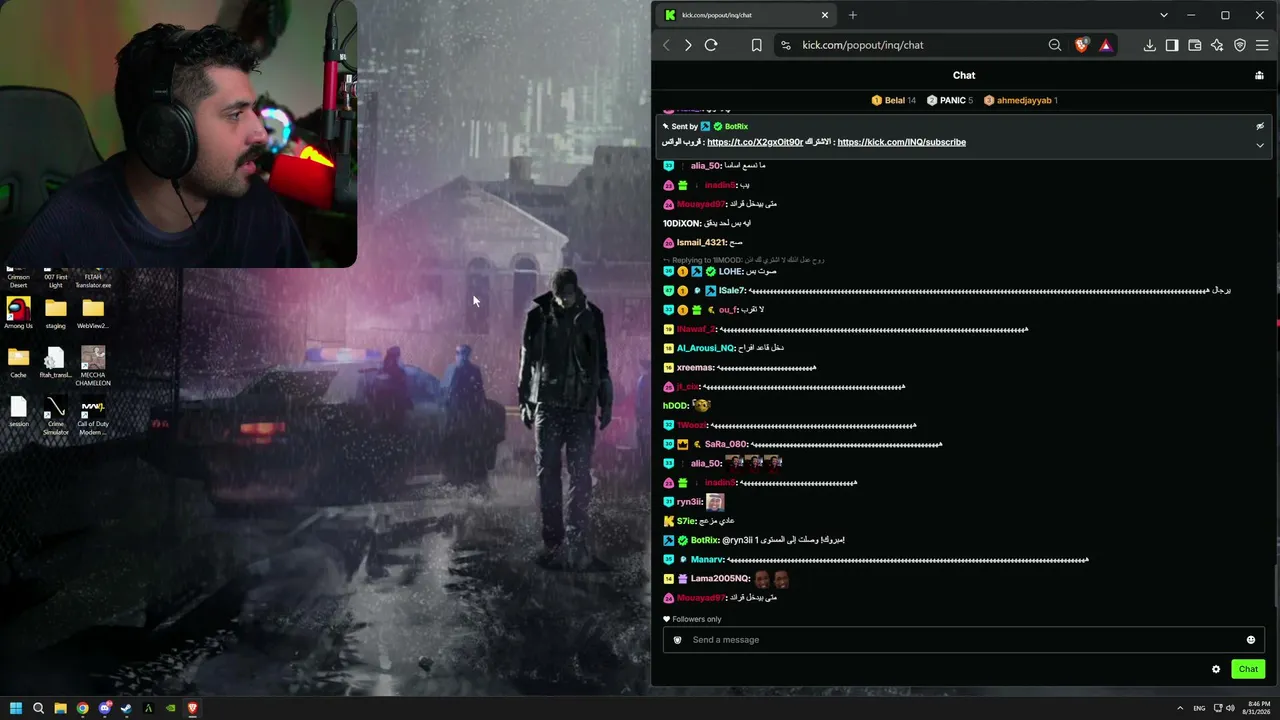Click the ahmedjayyab top gifter entry
The width and height of the screenshot is (1280, 720).
tap(1020, 100)
